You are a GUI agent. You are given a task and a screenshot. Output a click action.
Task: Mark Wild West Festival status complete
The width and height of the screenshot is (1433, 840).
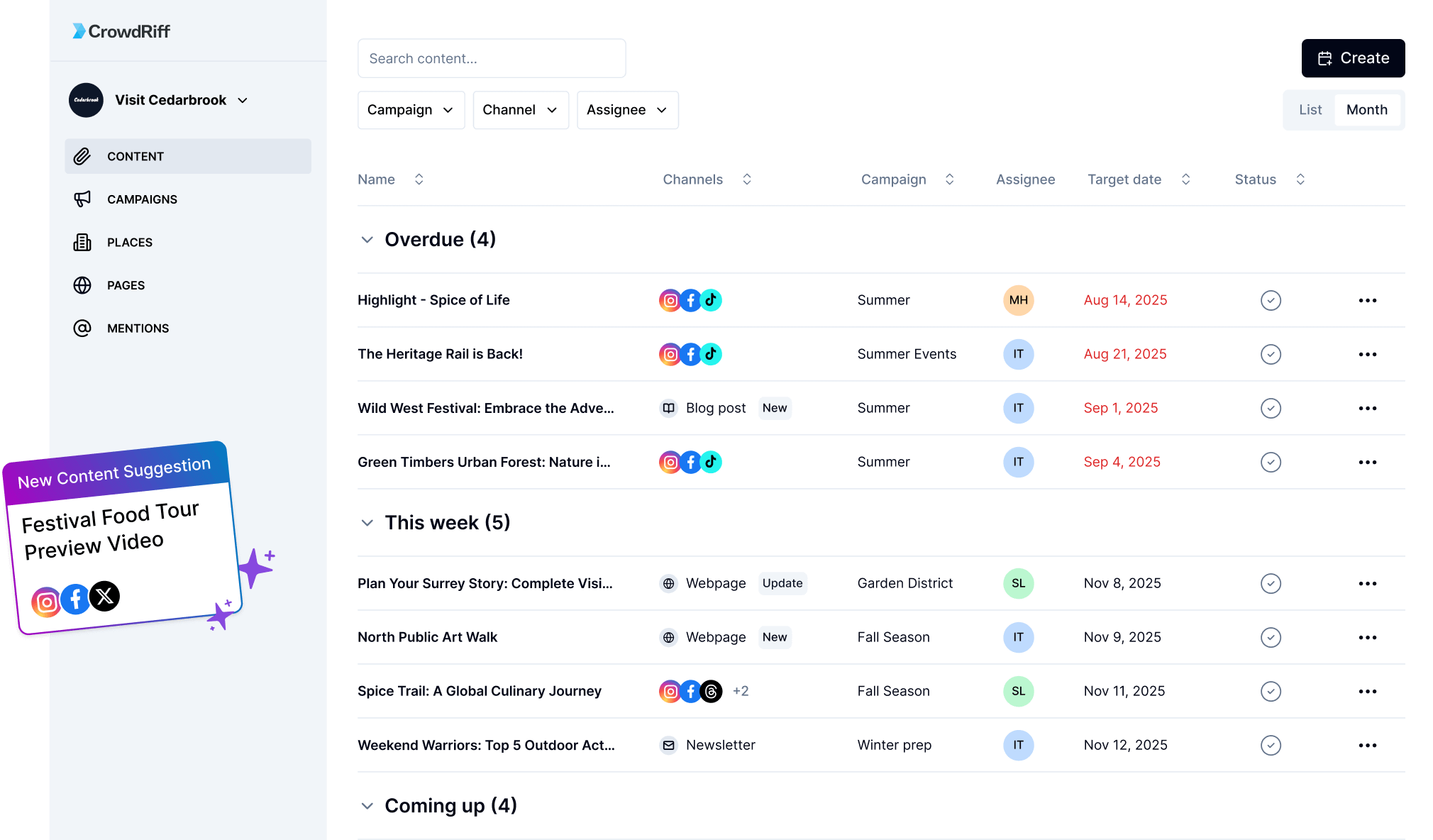[x=1271, y=408]
